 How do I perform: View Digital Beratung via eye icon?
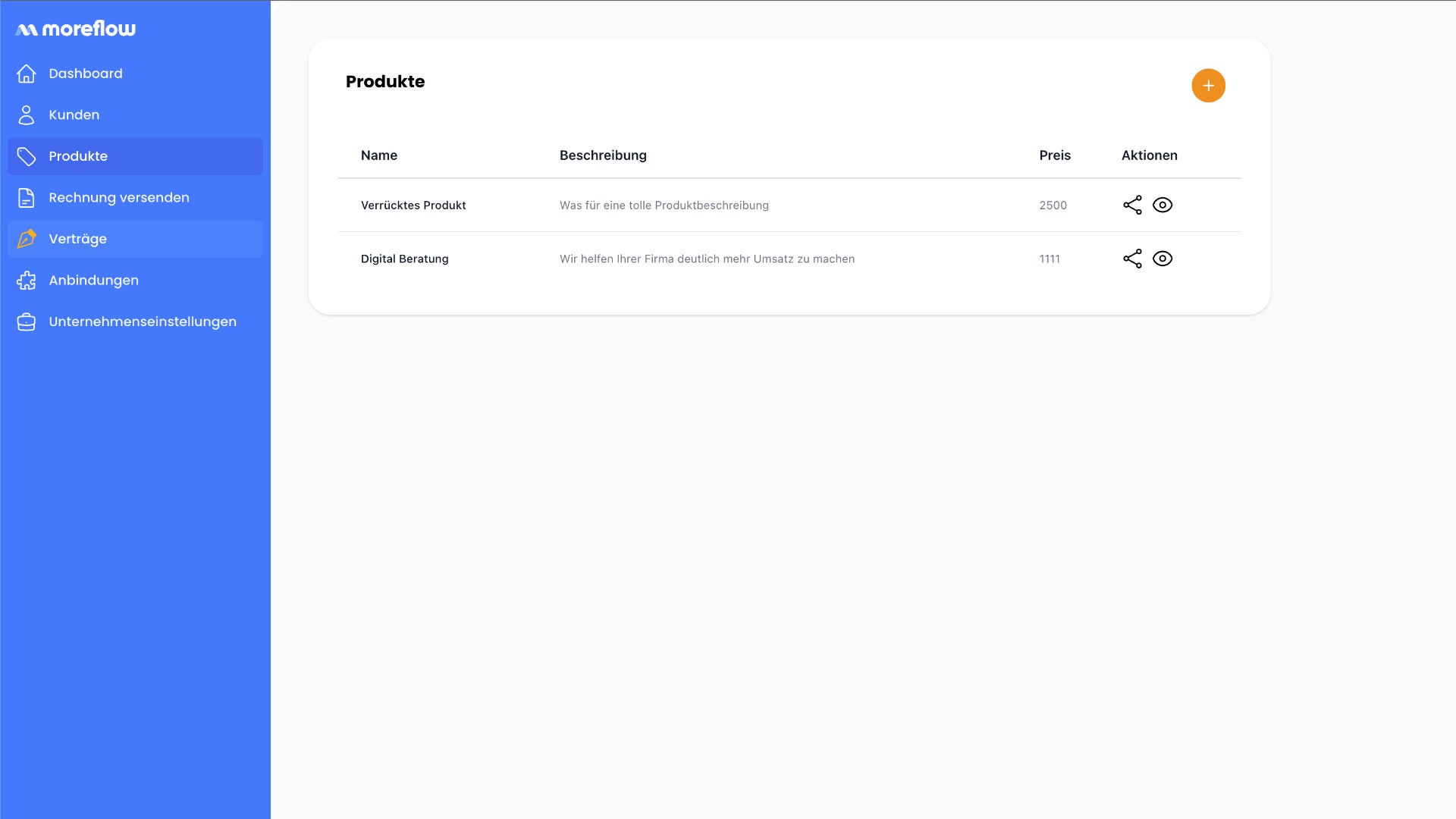tap(1163, 259)
